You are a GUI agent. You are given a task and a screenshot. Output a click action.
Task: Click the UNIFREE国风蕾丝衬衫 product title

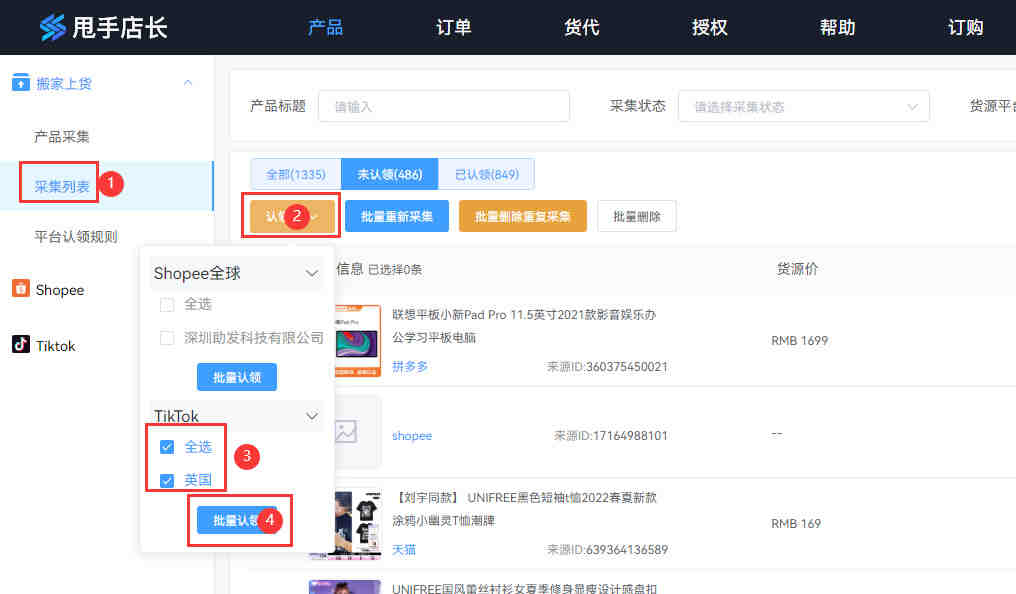[x=524, y=588]
